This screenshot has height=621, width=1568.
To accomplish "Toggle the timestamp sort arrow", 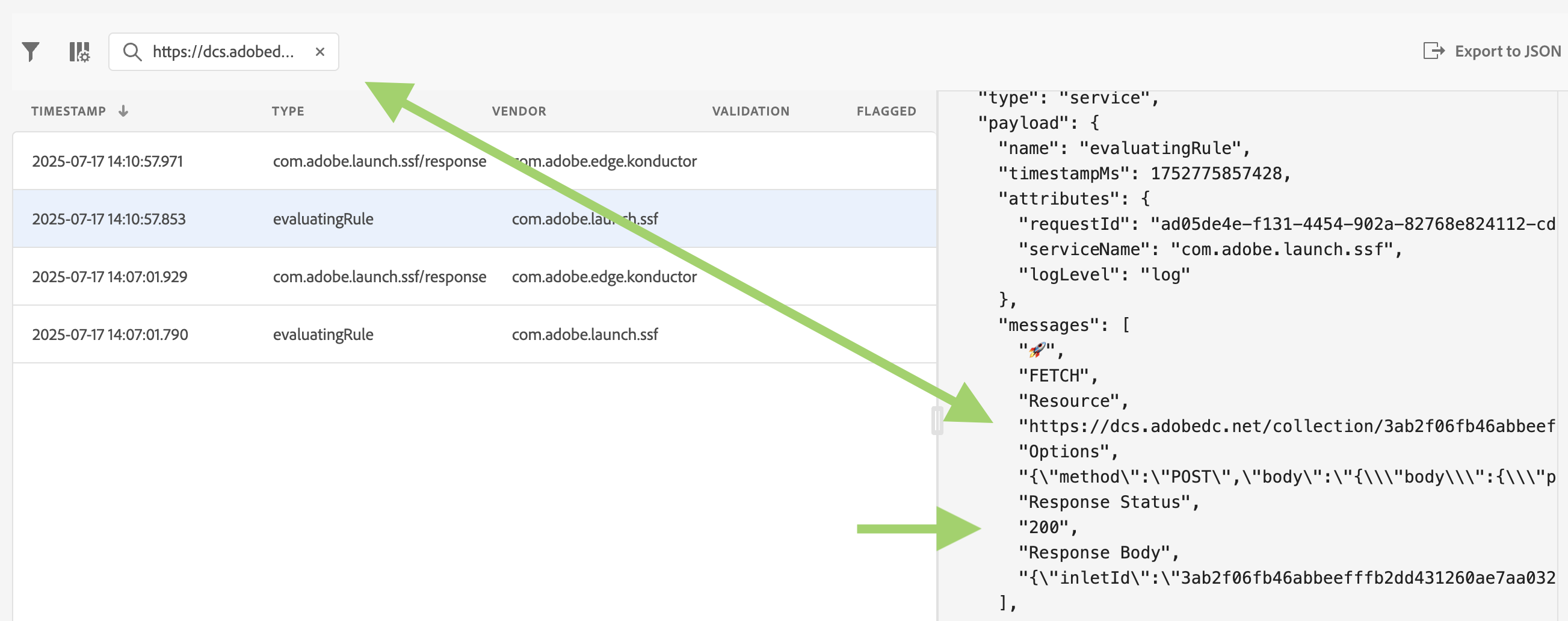I will (x=123, y=111).
